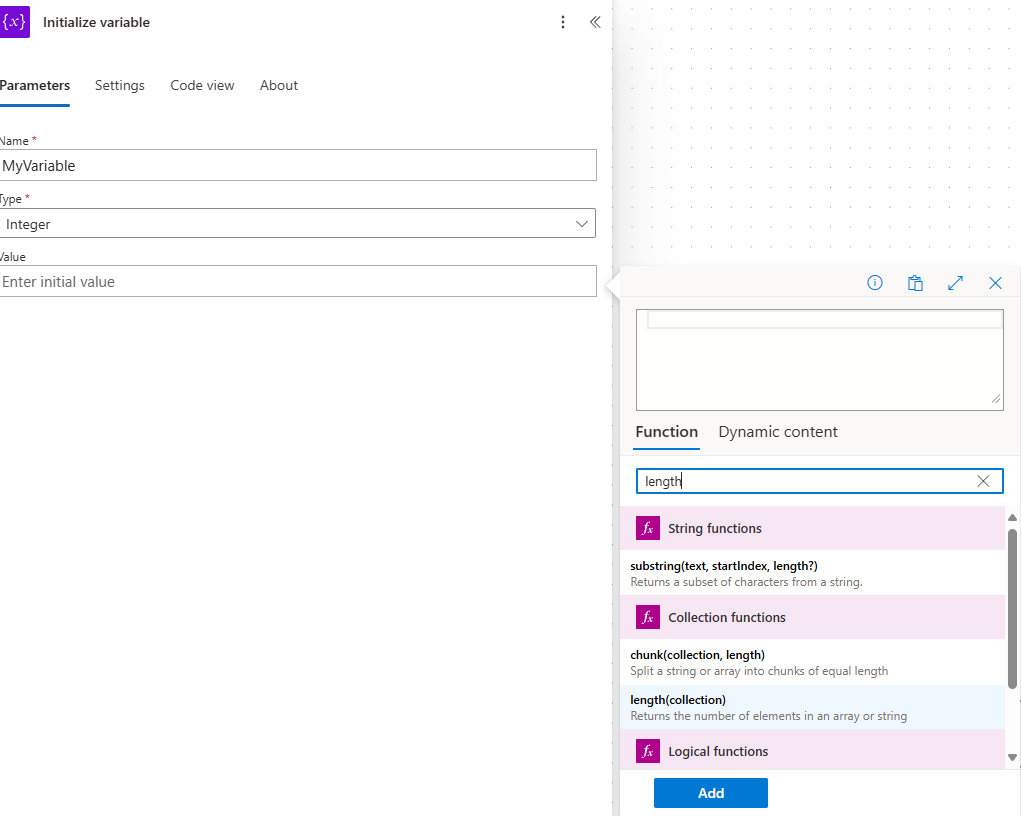The height and width of the screenshot is (816, 1021).
Task: Click the Logical functions fx icon
Action: pos(650,751)
